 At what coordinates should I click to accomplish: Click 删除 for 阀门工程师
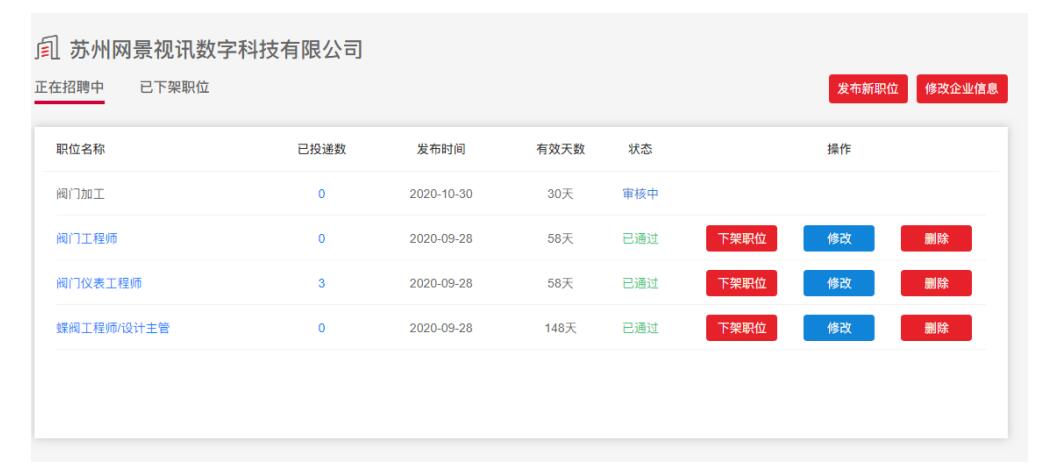coord(936,238)
